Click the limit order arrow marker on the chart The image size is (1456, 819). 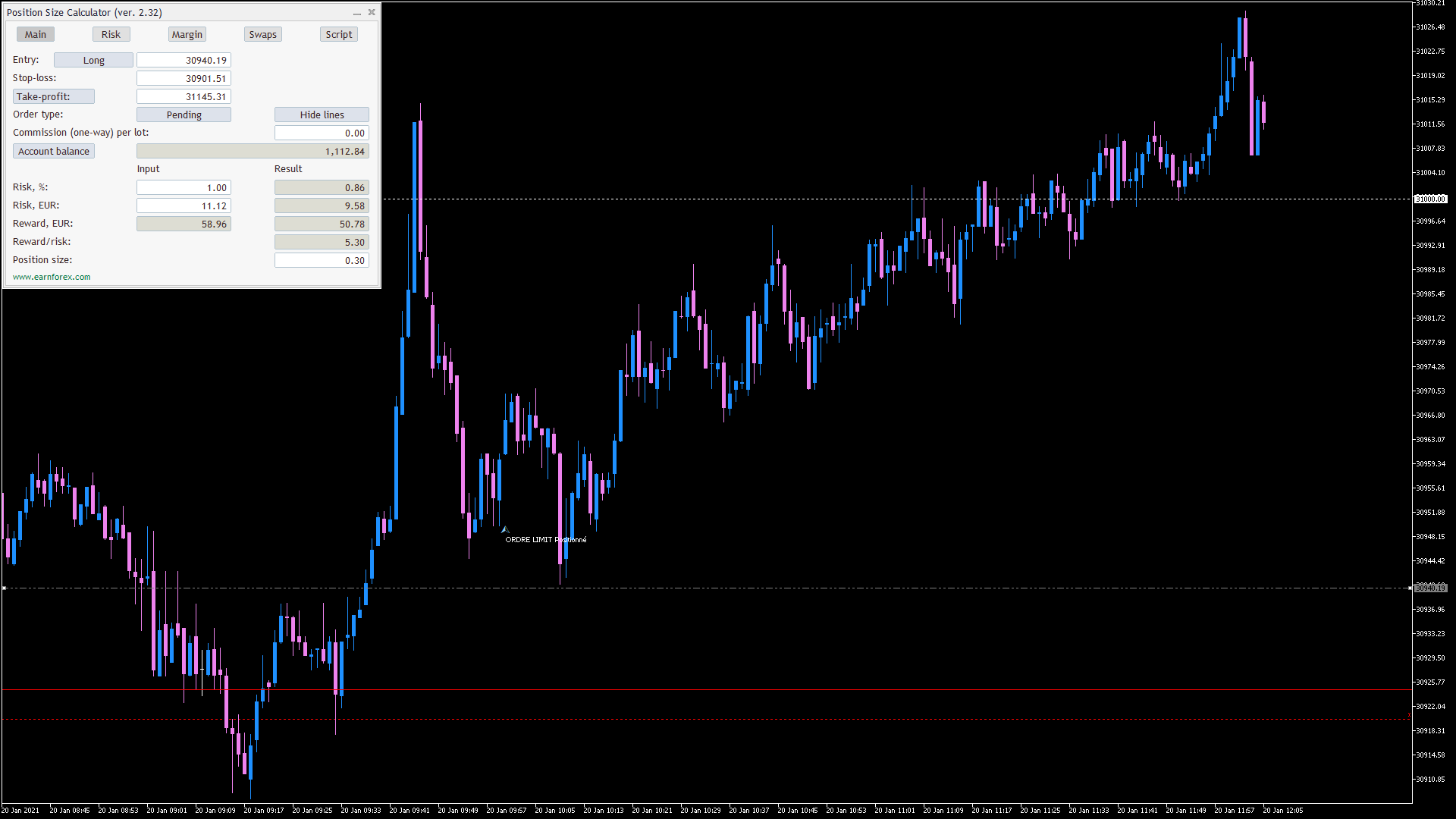point(504,529)
